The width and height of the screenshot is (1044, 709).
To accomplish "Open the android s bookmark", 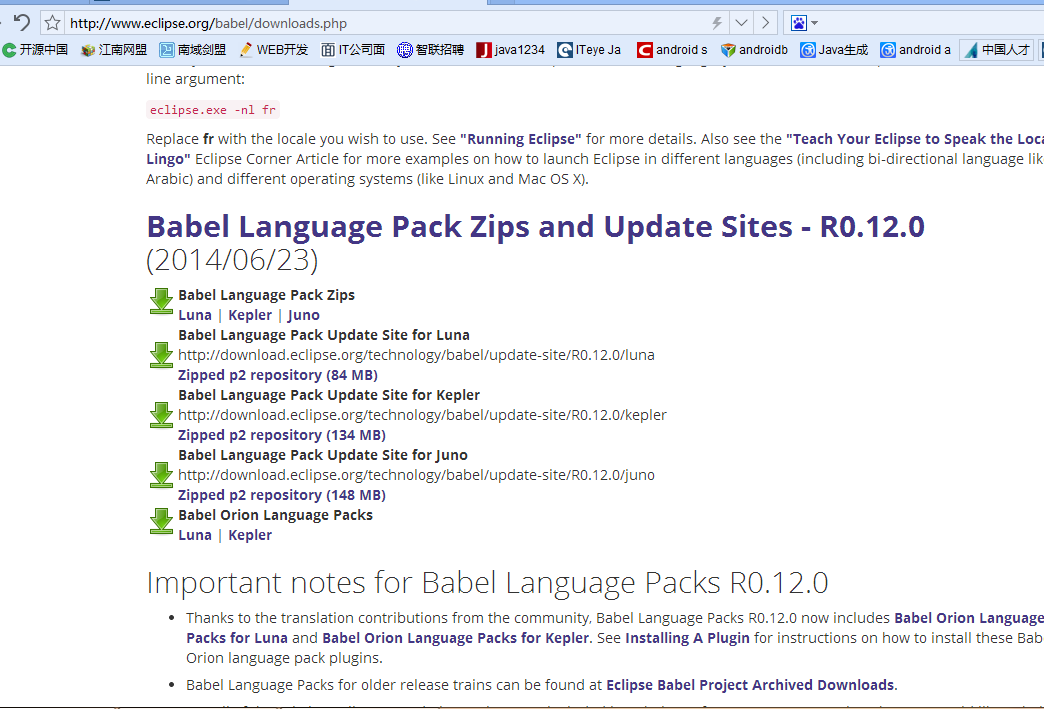I will pyautogui.click(x=672, y=50).
